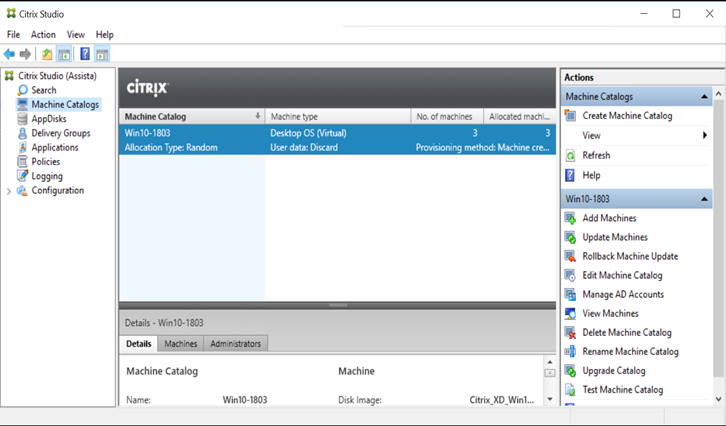The height and width of the screenshot is (426, 726).
Task: Click the Add Machines icon
Action: pyautogui.click(x=570, y=218)
